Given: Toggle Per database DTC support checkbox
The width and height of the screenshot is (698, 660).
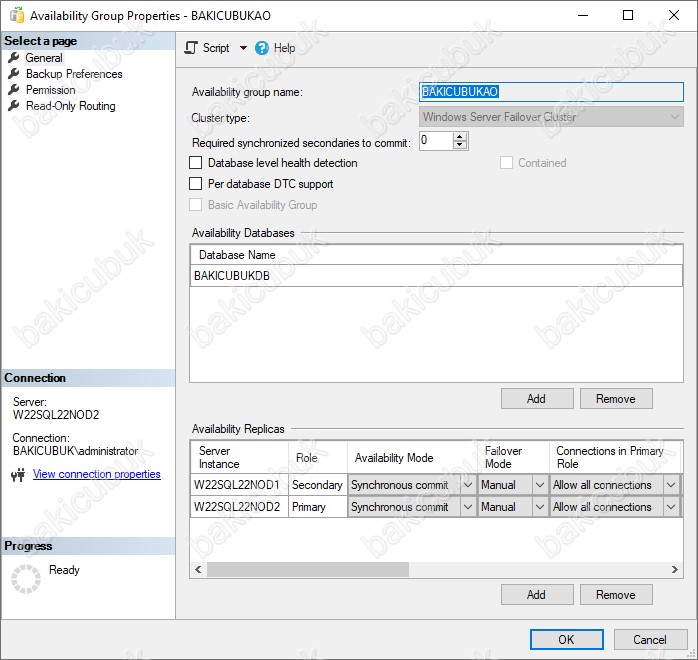Looking at the screenshot, I should [195, 184].
